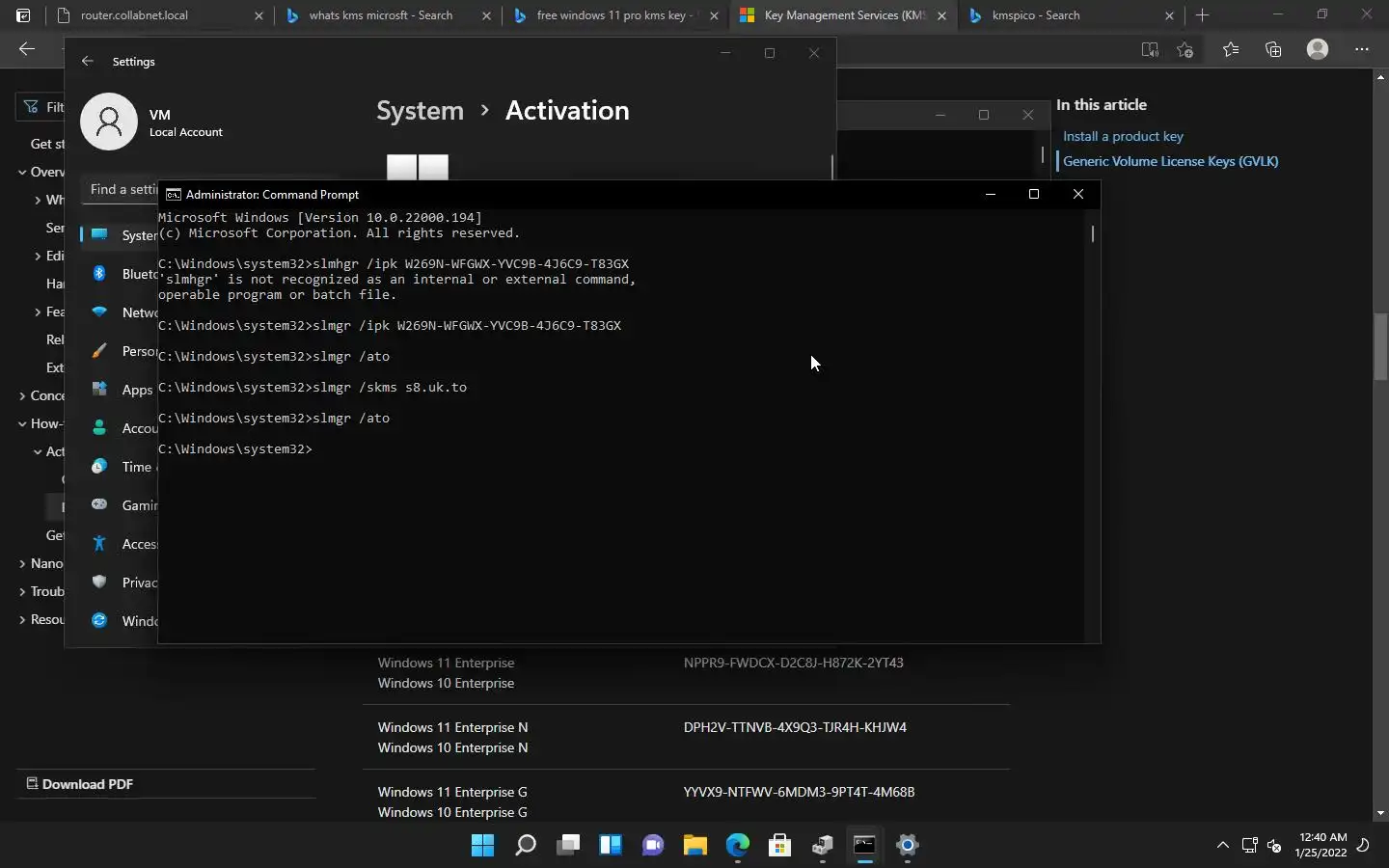The height and width of the screenshot is (868, 1389).
Task: Collapse How-to tree node in docs sidebar
Action: (22, 423)
